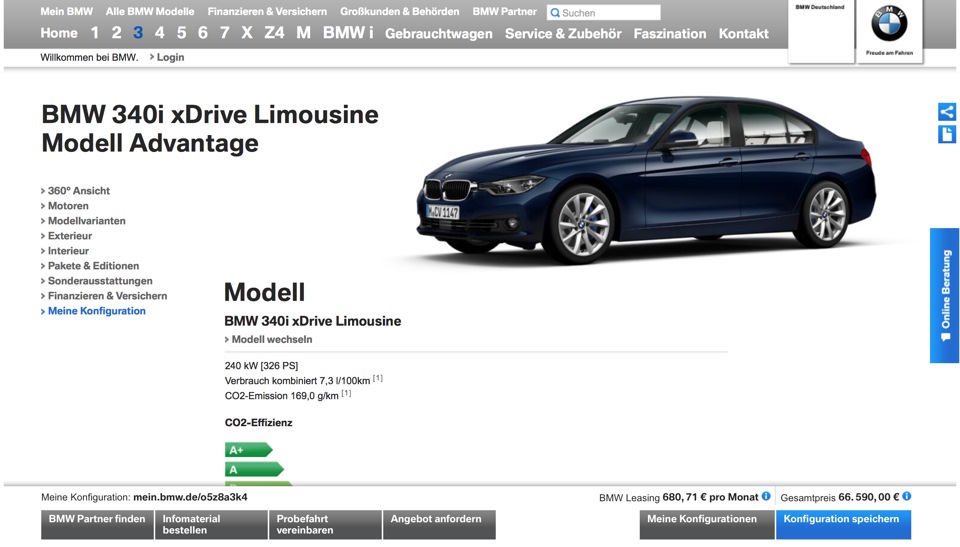The image size is (960, 547).
Task: Click the A efficiency label
Action: (254, 470)
